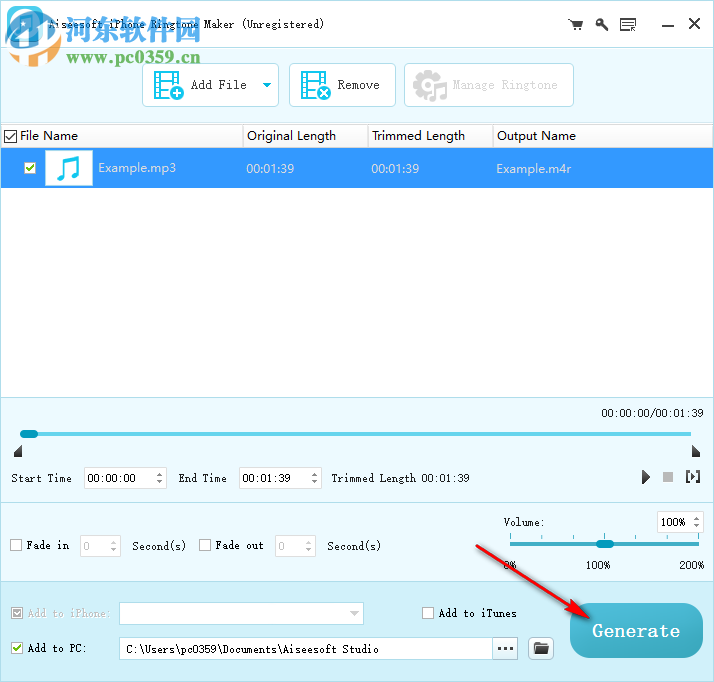This screenshot has height=682, width=714.
Task: Click the original length 00:01:39 cell
Action: point(270,169)
